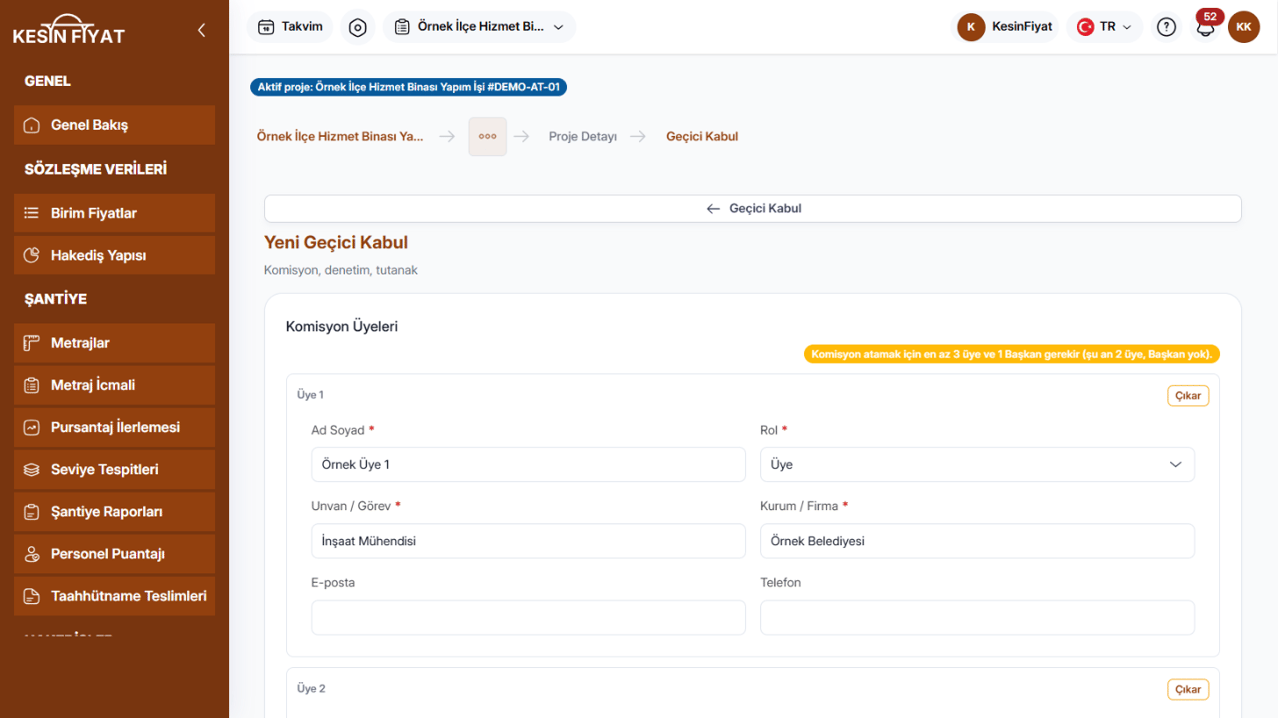Select Genel Bakış in the sidebar

pos(115,125)
